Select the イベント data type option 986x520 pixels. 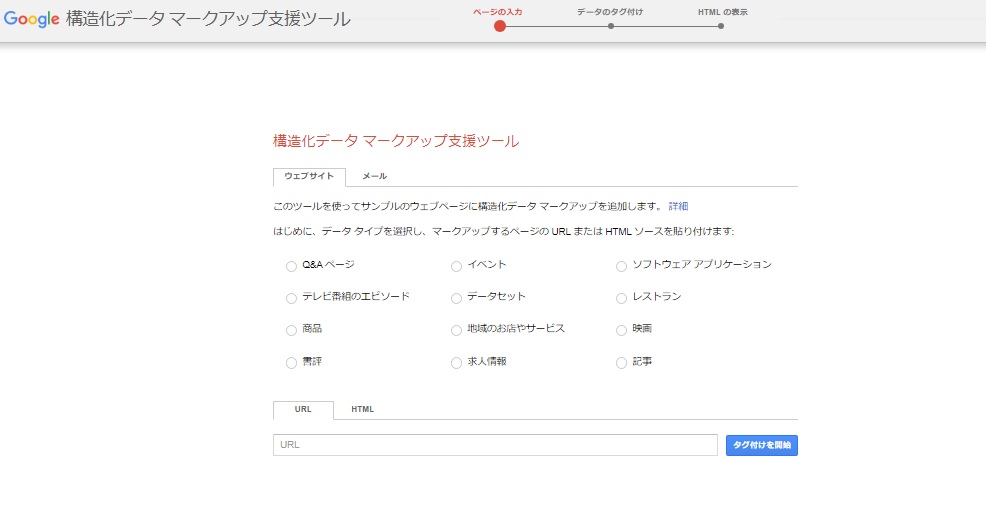pos(457,267)
